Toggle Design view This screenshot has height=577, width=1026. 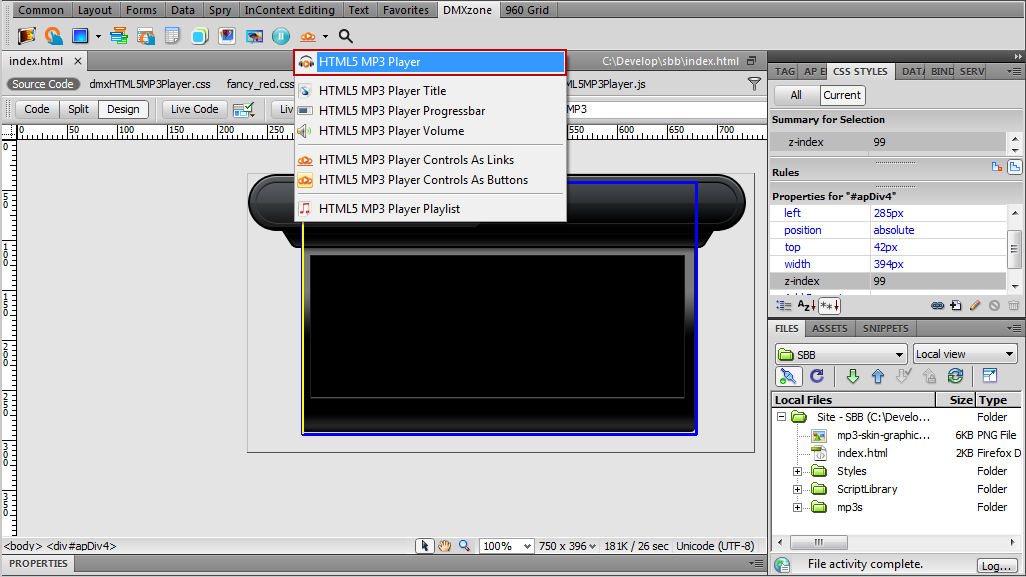coord(123,109)
